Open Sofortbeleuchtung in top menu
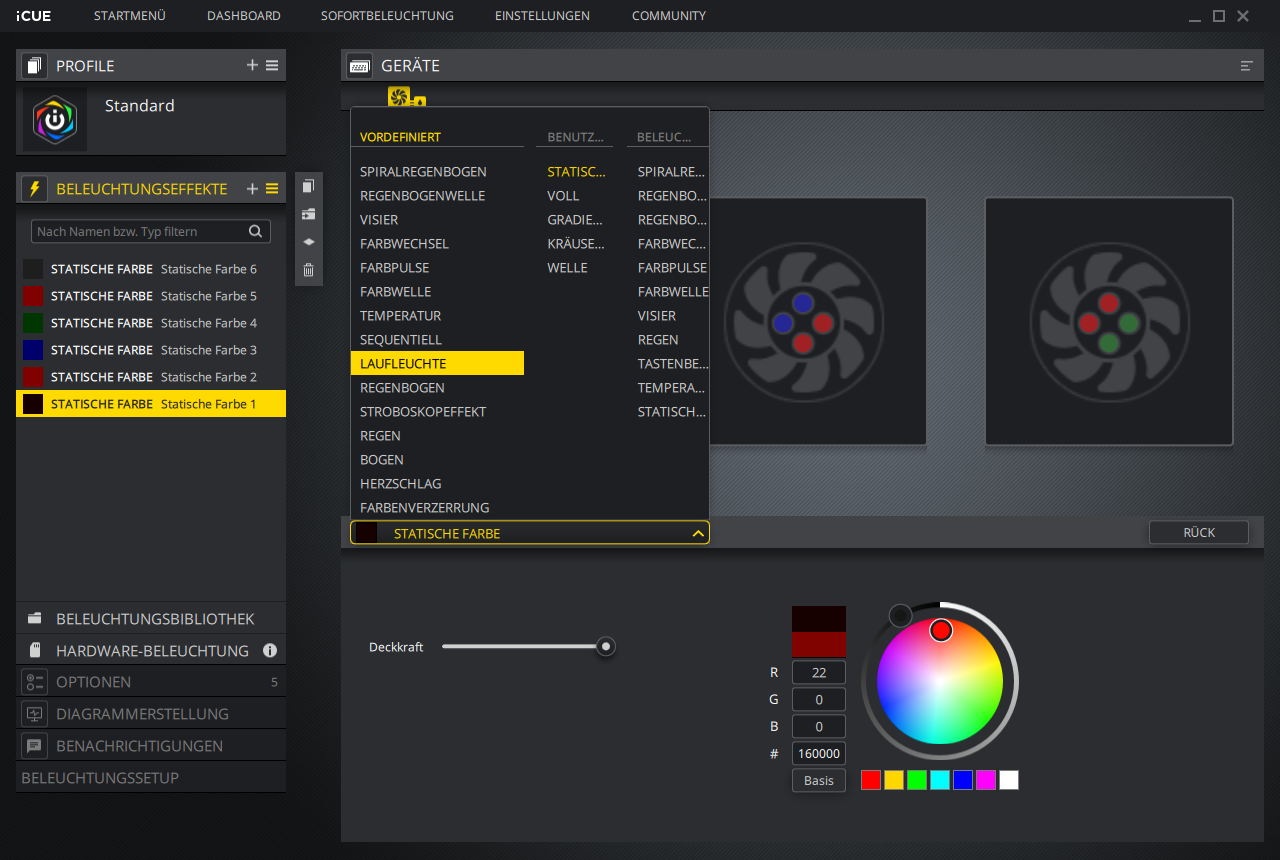Image resolution: width=1280 pixels, height=860 pixels. 387,16
